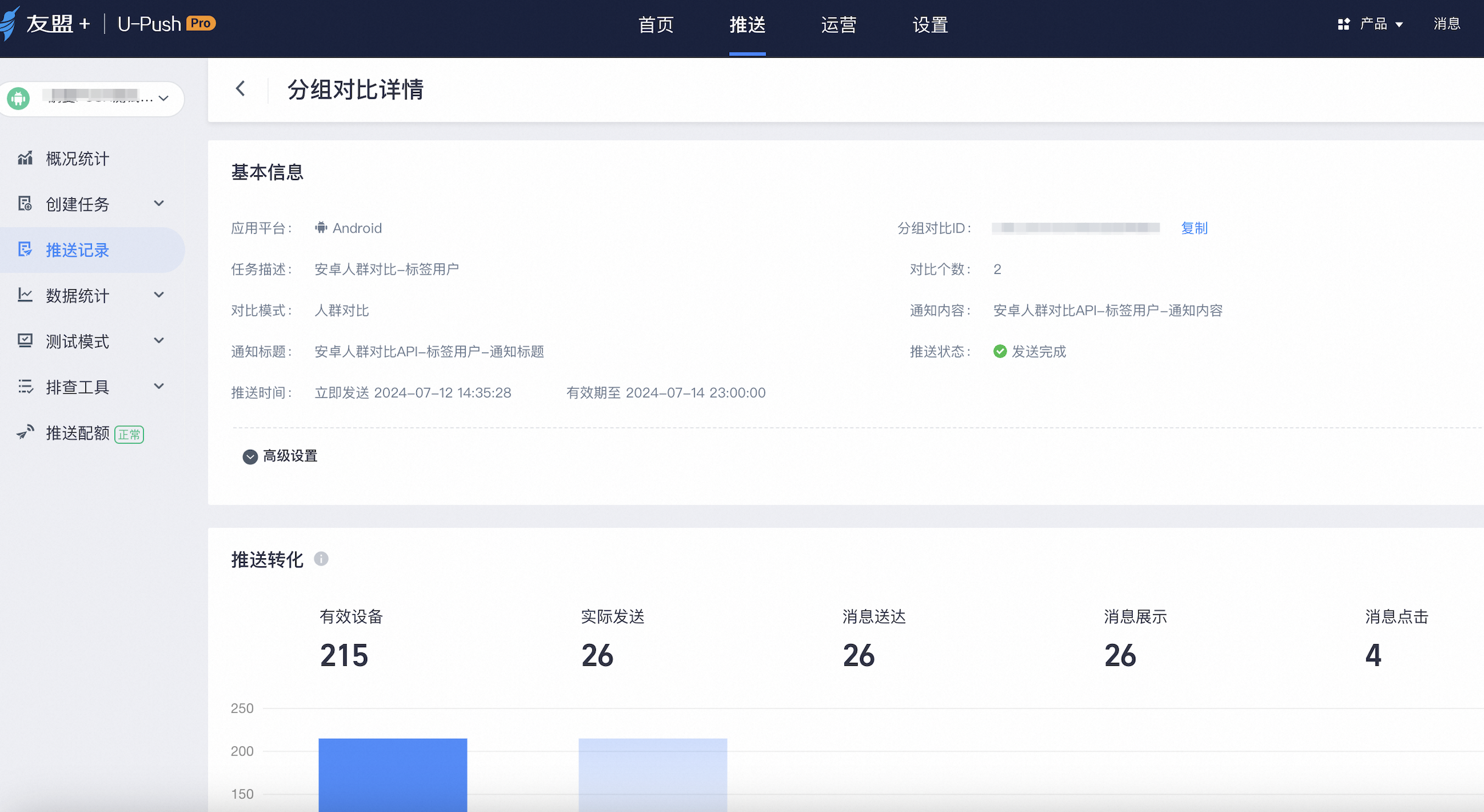
Task: Click the 排查工具 list icon
Action: 25,387
